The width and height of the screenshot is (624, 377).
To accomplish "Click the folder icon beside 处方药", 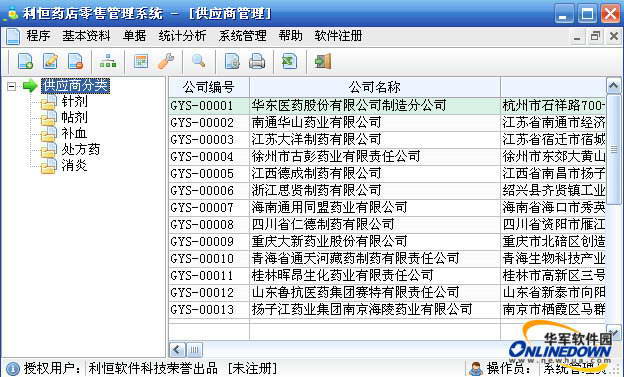I will coord(49,150).
